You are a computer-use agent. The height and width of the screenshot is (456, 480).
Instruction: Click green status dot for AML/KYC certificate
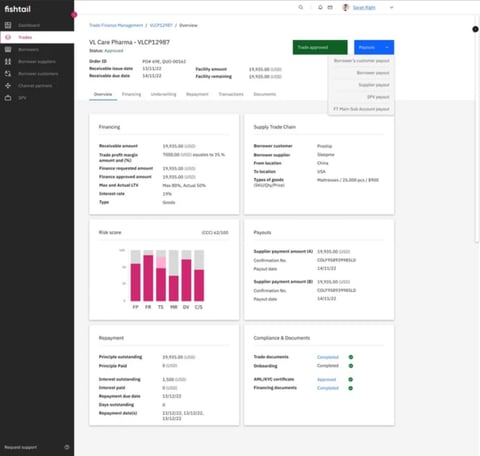coord(351,379)
